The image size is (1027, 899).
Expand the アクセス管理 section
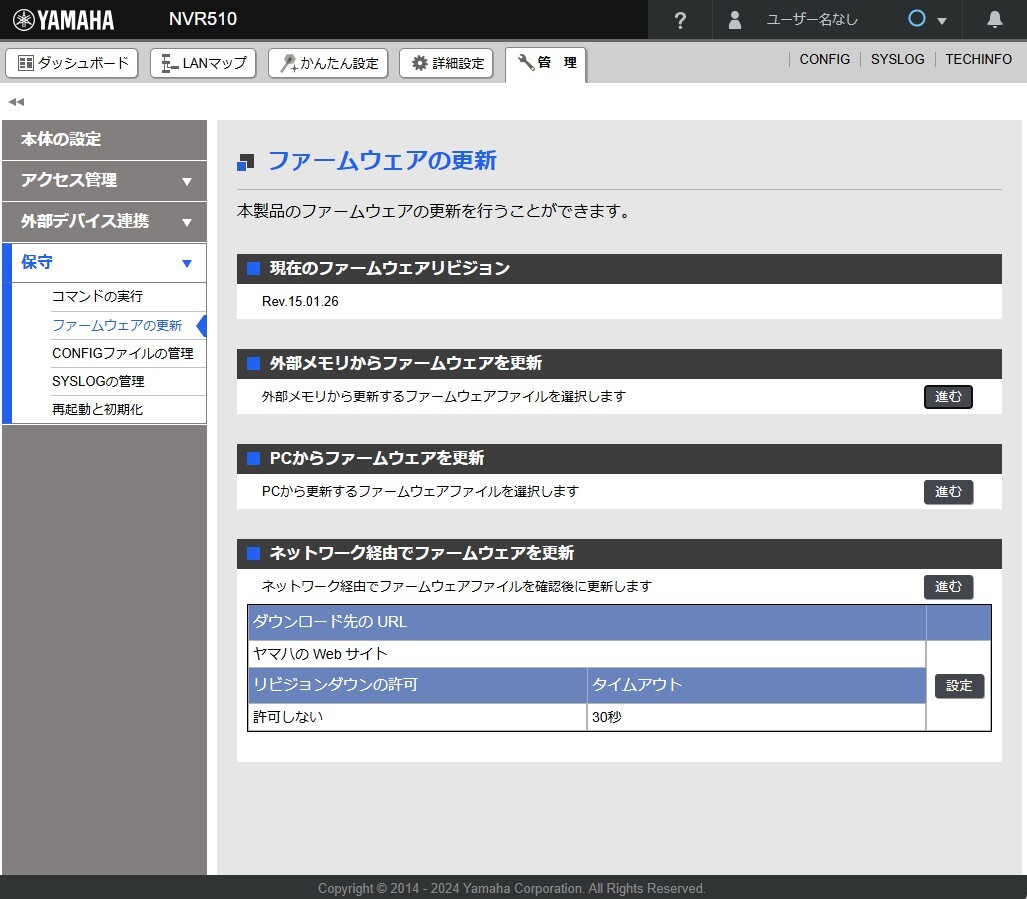(x=104, y=180)
